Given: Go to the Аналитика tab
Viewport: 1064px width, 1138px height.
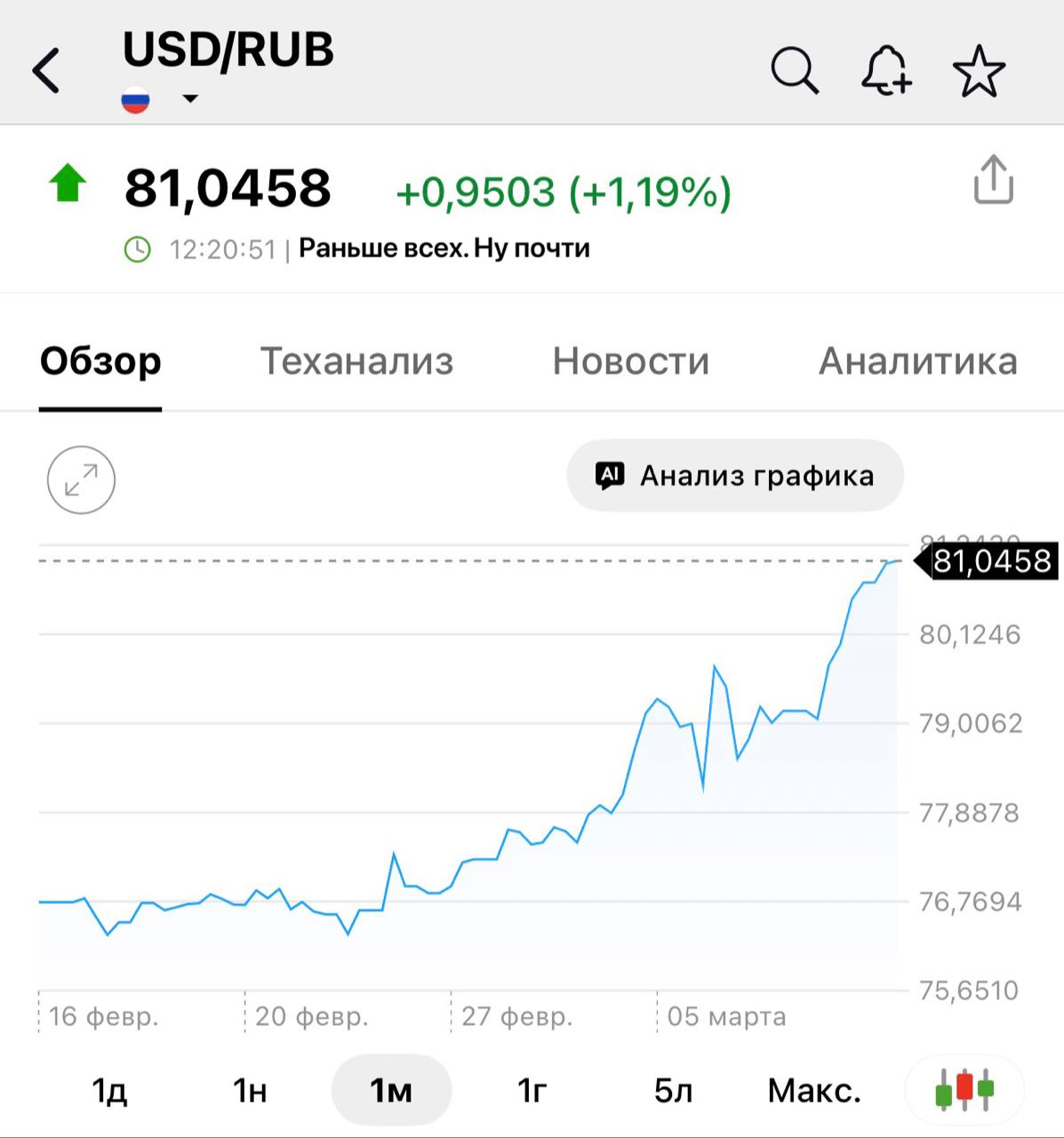Looking at the screenshot, I should (917, 361).
